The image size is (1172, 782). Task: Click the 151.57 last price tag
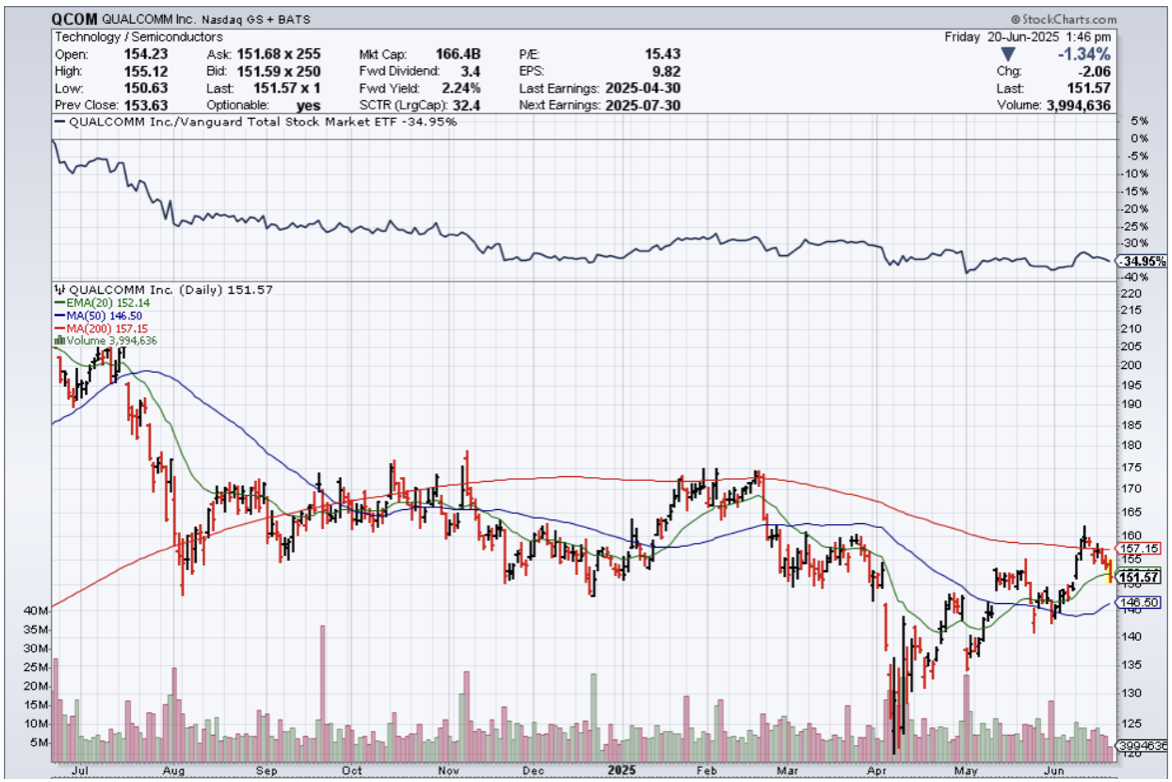pos(1140,577)
